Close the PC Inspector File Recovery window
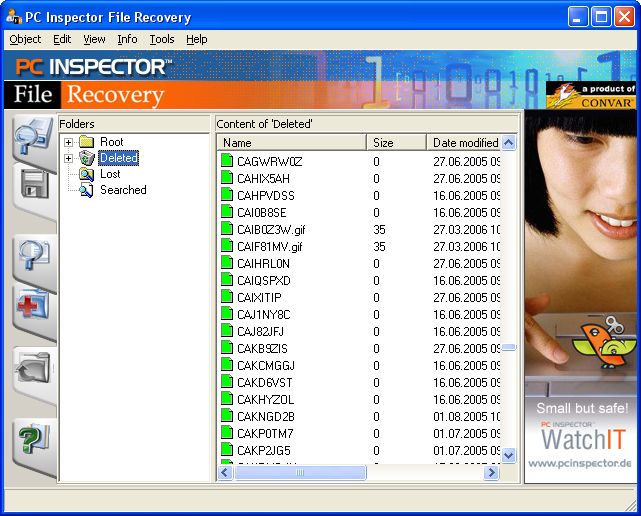The width and height of the screenshot is (641, 516). click(x=625, y=17)
